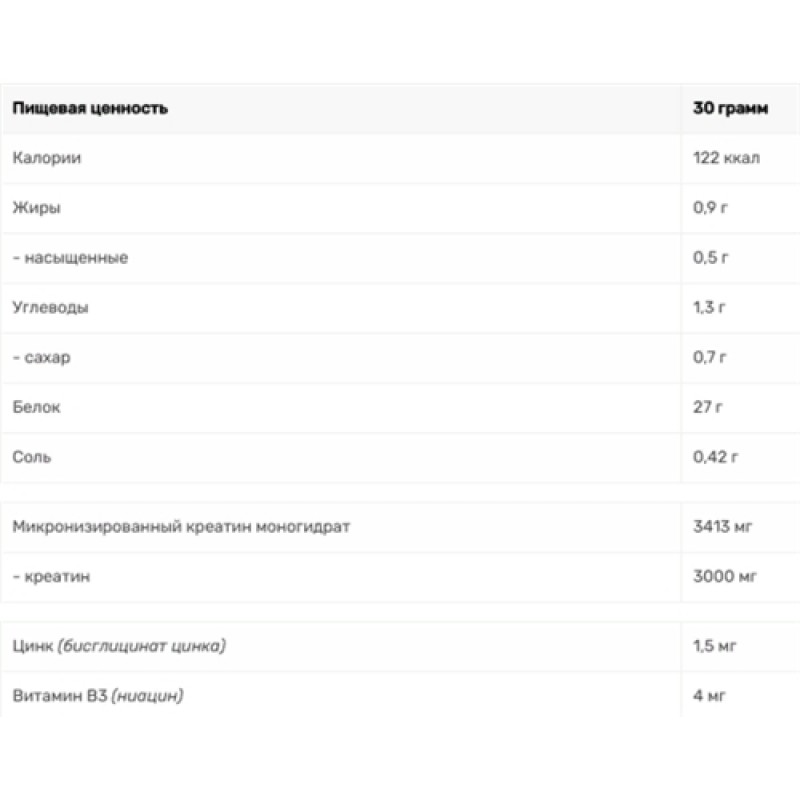This screenshot has width=800, height=800.
Task: Select the "Углеводы" row label
Action: pos(51,308)
